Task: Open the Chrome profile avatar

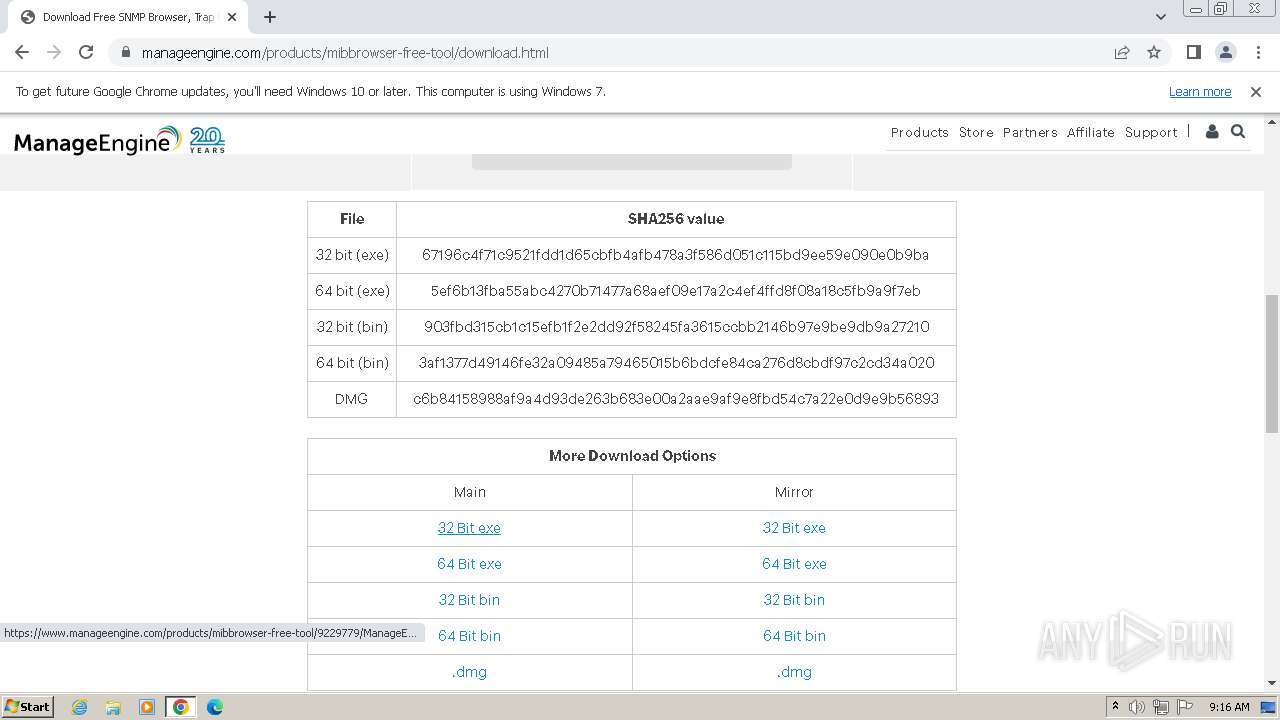Action: [x=1225, y=52]
